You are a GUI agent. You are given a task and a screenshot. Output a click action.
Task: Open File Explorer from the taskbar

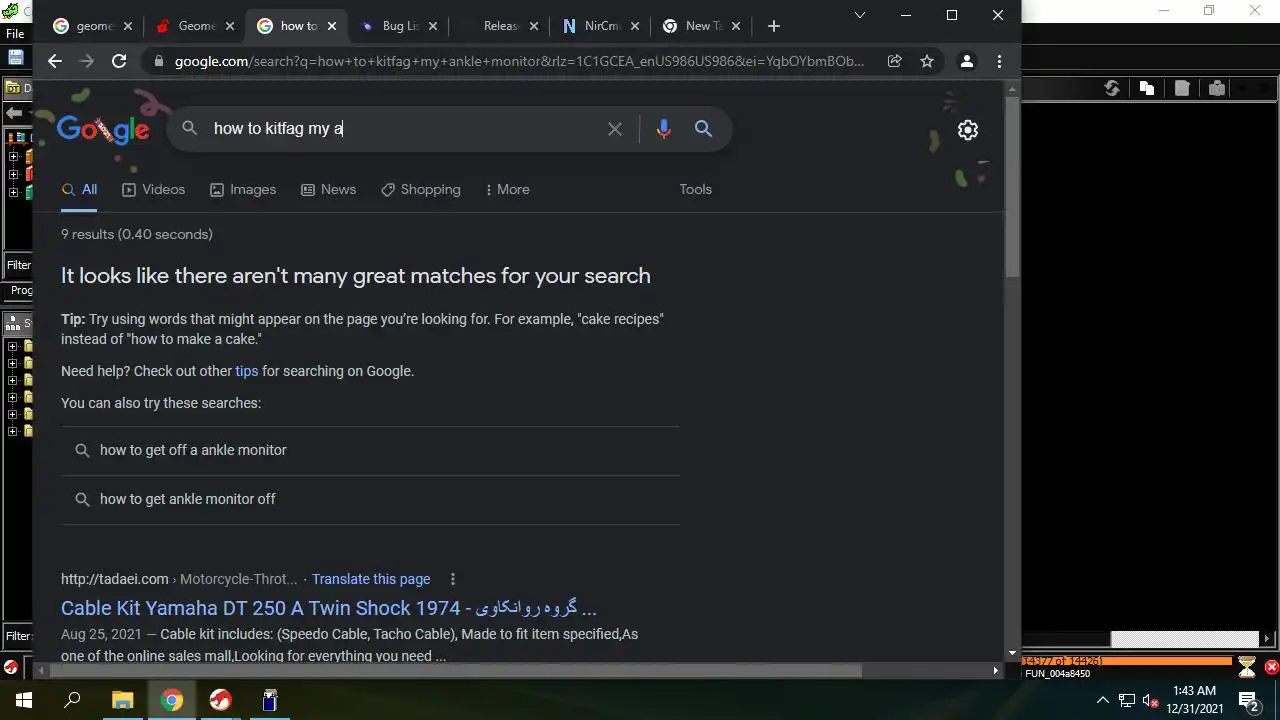pos(122,700)
